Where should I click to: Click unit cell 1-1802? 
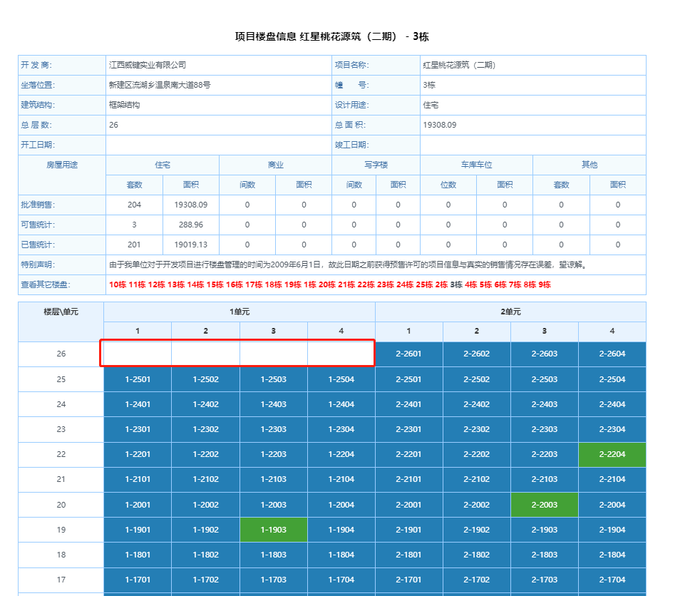[x=205, y=555]
